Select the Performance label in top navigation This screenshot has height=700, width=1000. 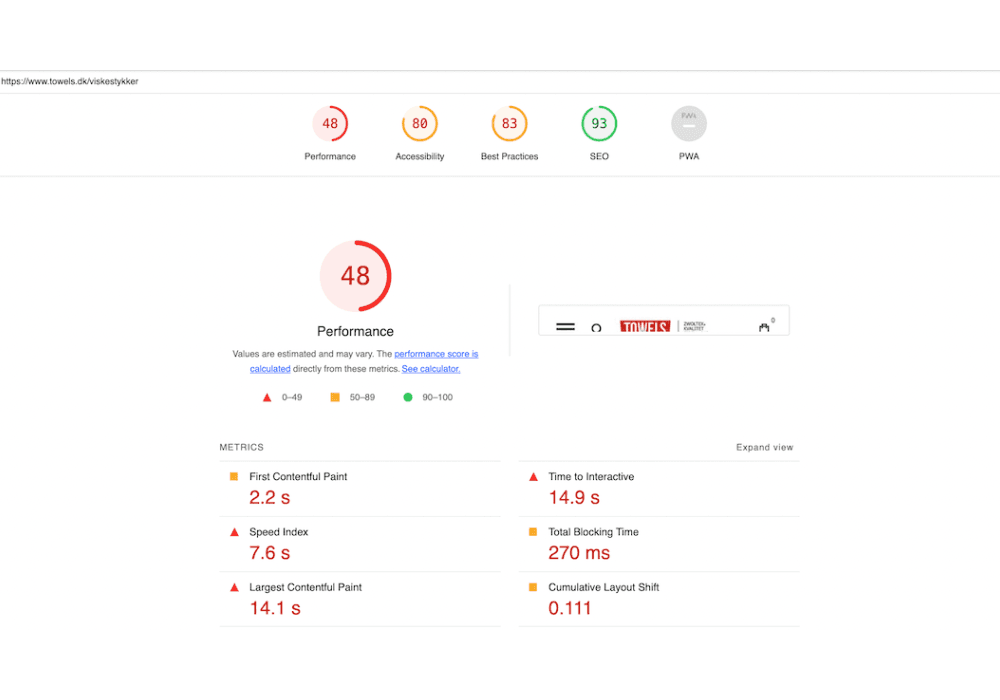point(330,156)
